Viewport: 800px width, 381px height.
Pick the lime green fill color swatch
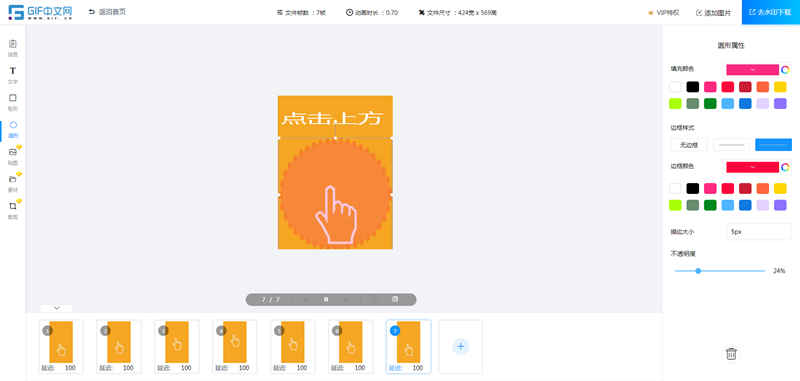675,104
